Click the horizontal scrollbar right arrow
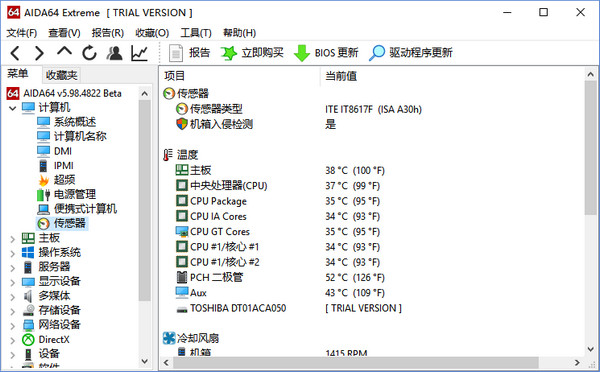The height and width of the screenshot is (372, 600). click(577, 362)
